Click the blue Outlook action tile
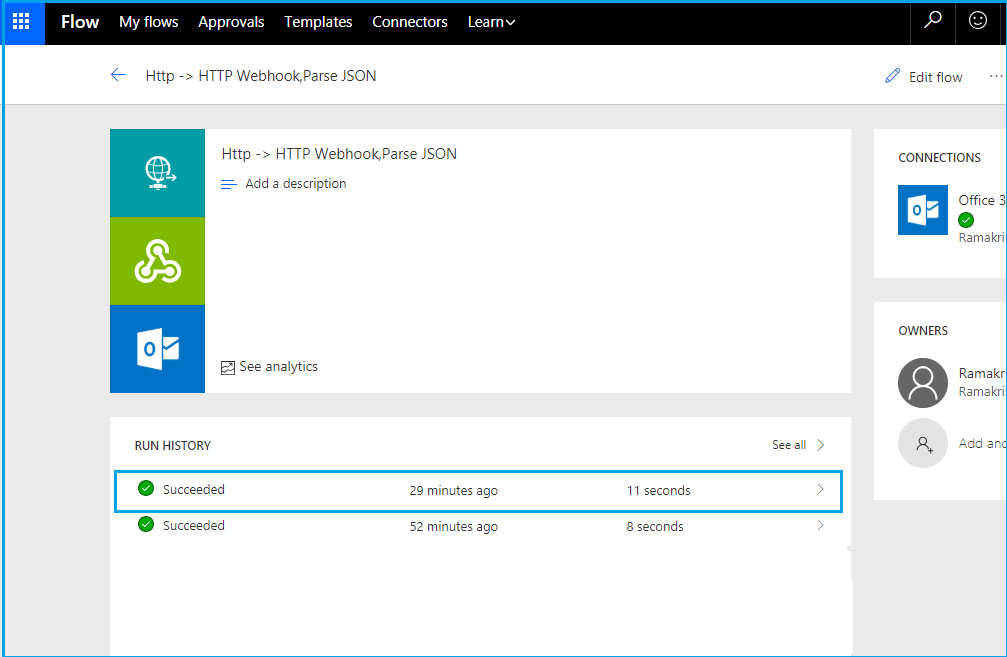1007x657 pixels. [x=157, y=349]
